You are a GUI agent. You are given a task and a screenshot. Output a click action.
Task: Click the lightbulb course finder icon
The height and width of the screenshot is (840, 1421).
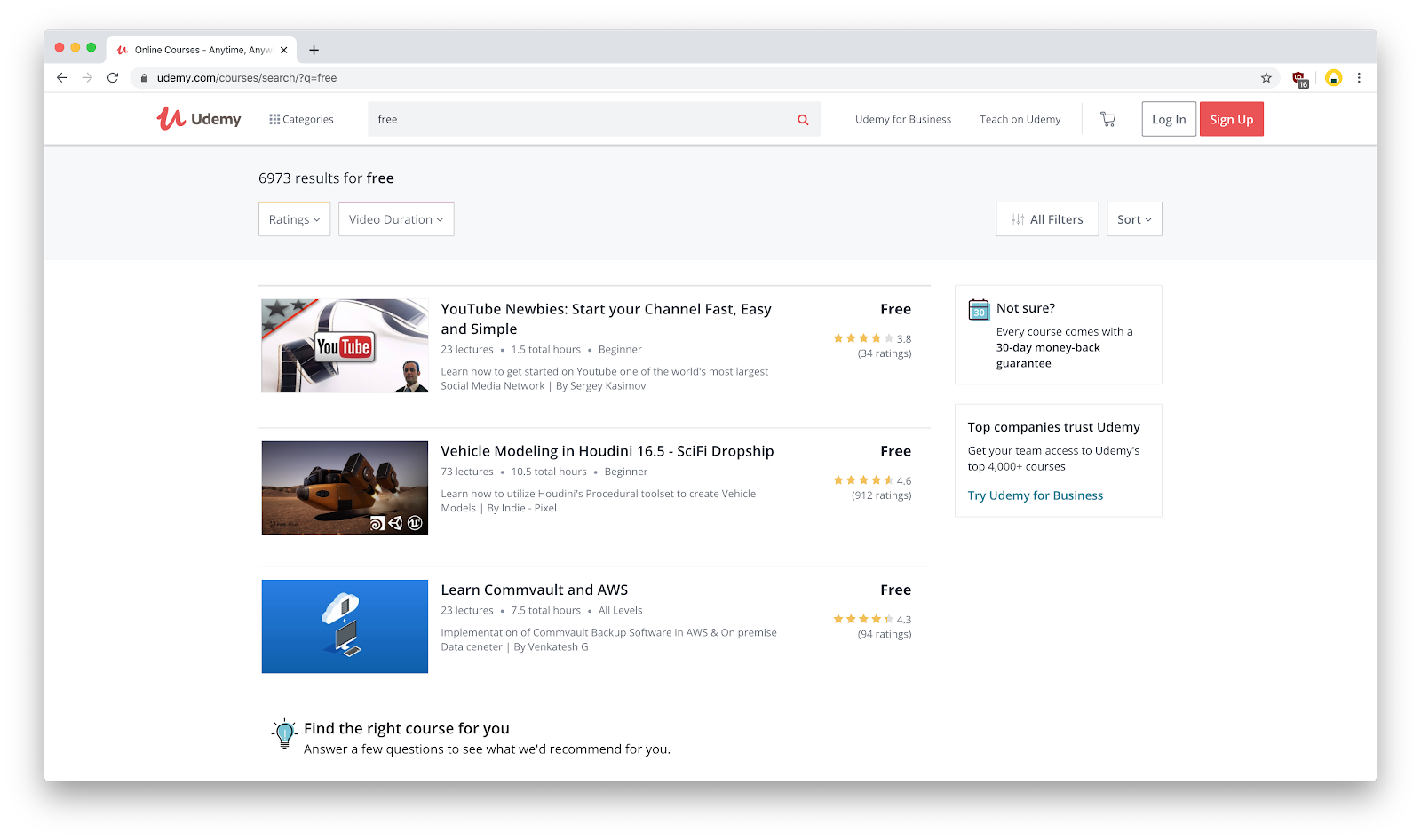(284, 733)
